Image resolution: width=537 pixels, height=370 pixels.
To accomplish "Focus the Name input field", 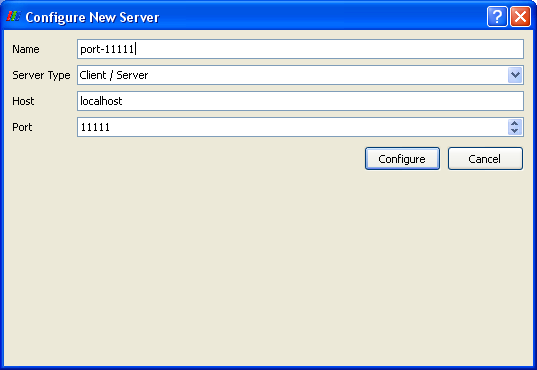I will coord(300,49).
